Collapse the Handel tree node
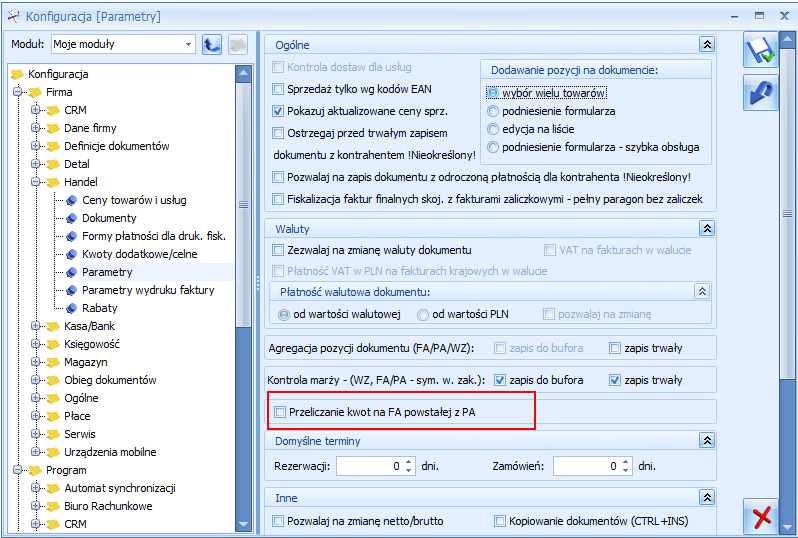798x538 pixels. (x=35, y=182)
